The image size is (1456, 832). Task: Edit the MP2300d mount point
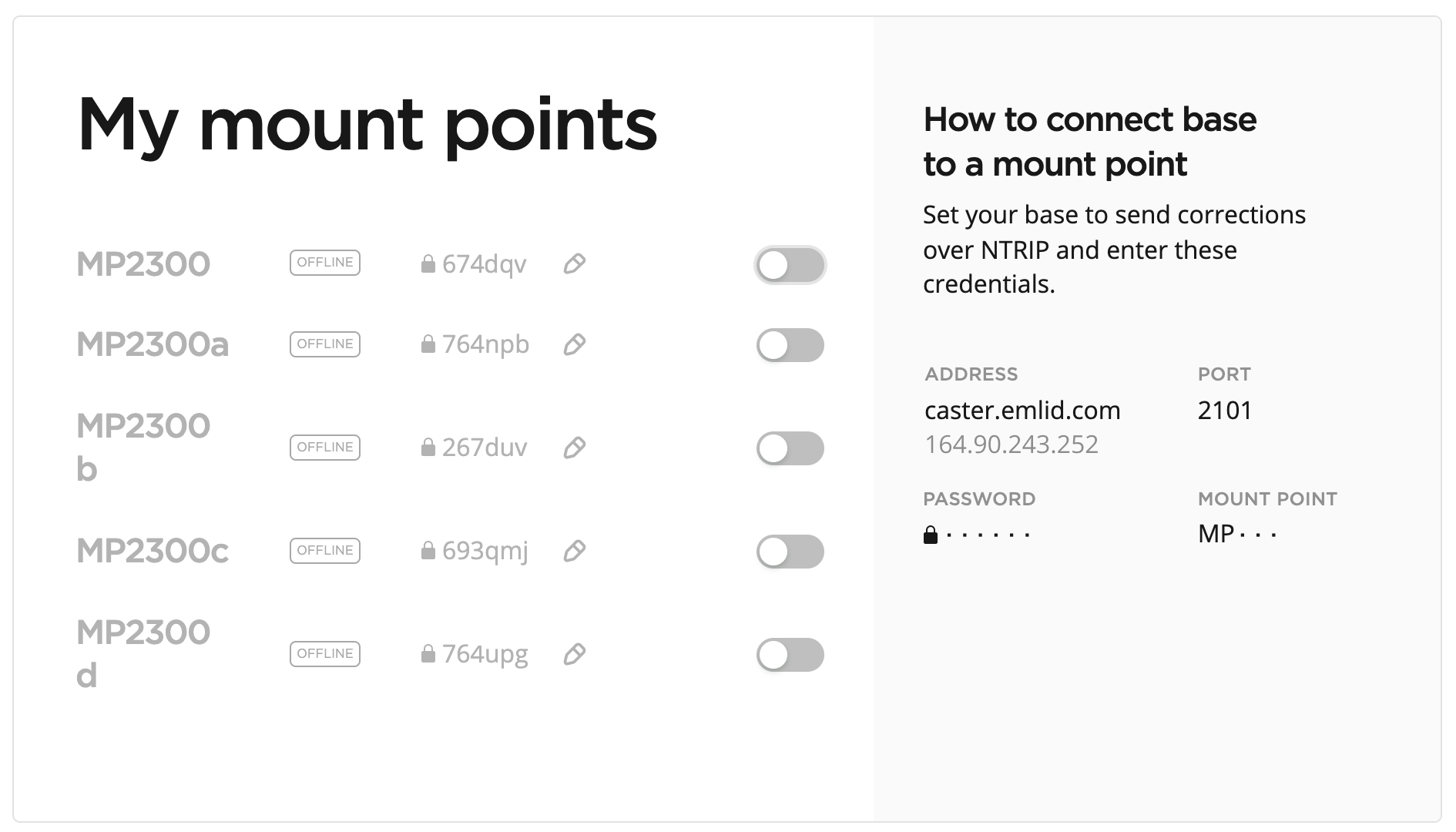tap(575, 655)
